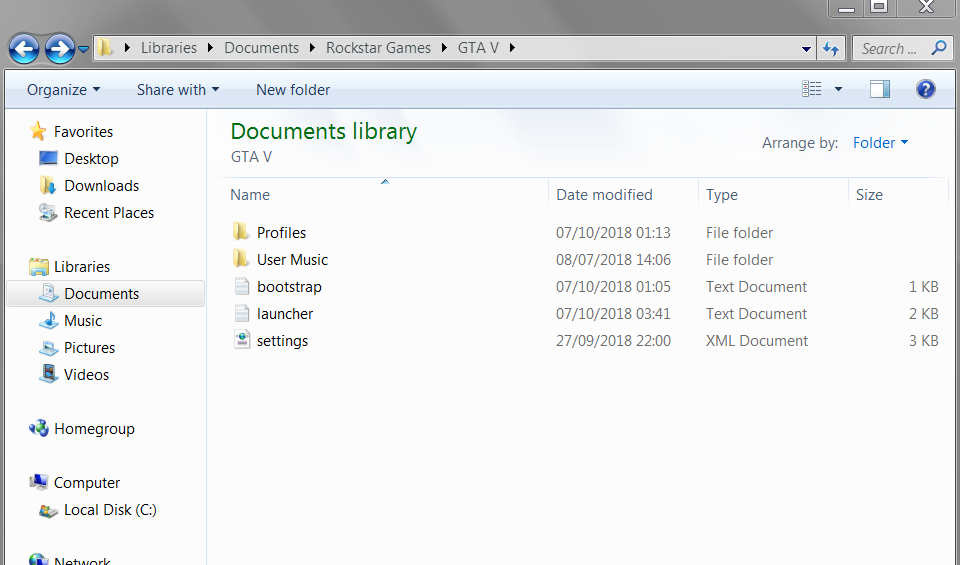Select the Profiles folder
The height and width of the screenshot is (565, 960).
coord(281,233)
